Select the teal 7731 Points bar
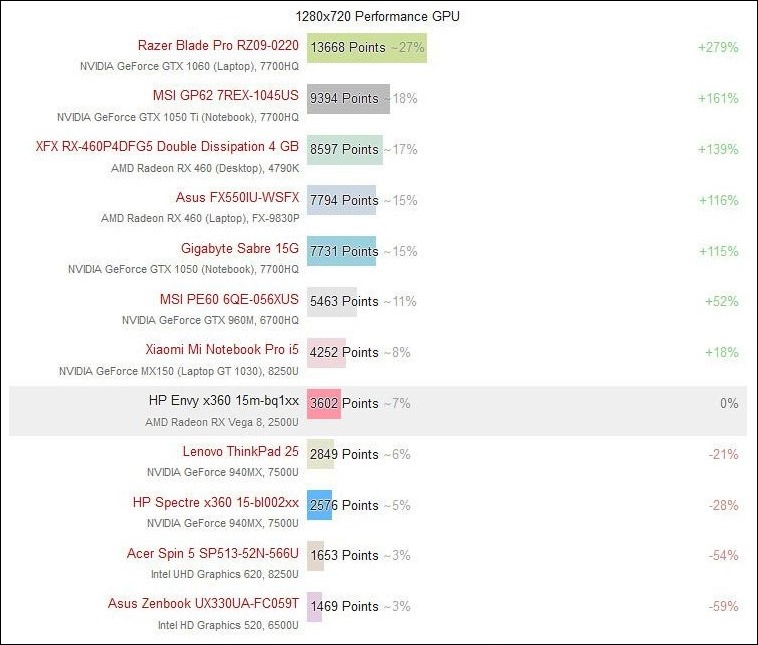758x645 pixels. (341, 250)
